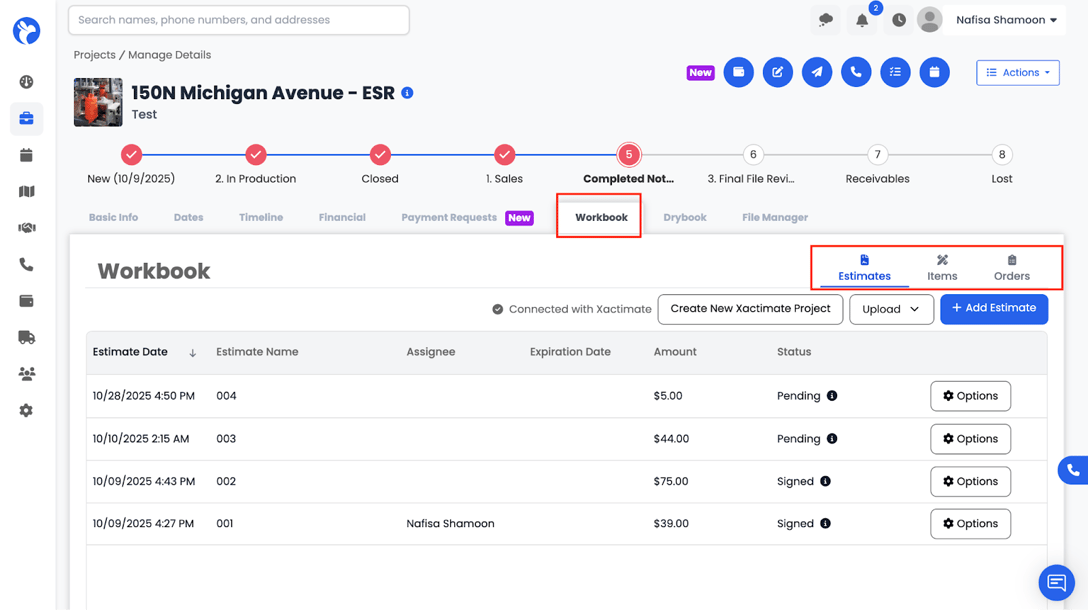1088x610 pixels.
Task: Switch to the Financial tab
Action: pyautogui.click(x=342, y=217)
